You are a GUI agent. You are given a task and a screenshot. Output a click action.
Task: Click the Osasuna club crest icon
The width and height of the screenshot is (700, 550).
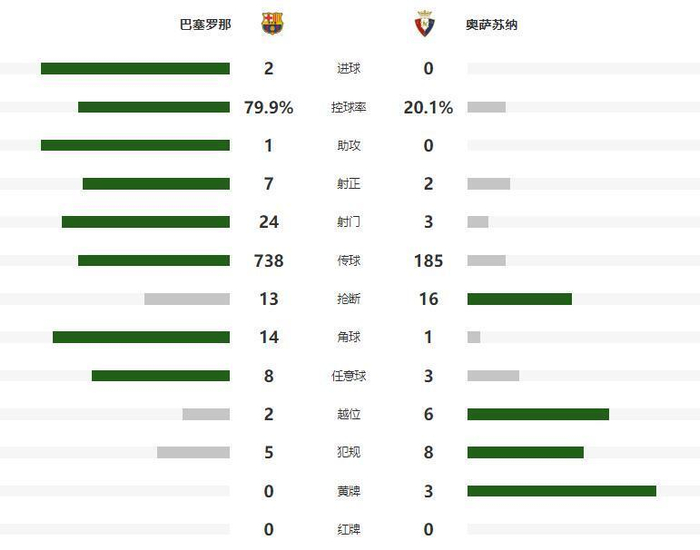(425, 23)
